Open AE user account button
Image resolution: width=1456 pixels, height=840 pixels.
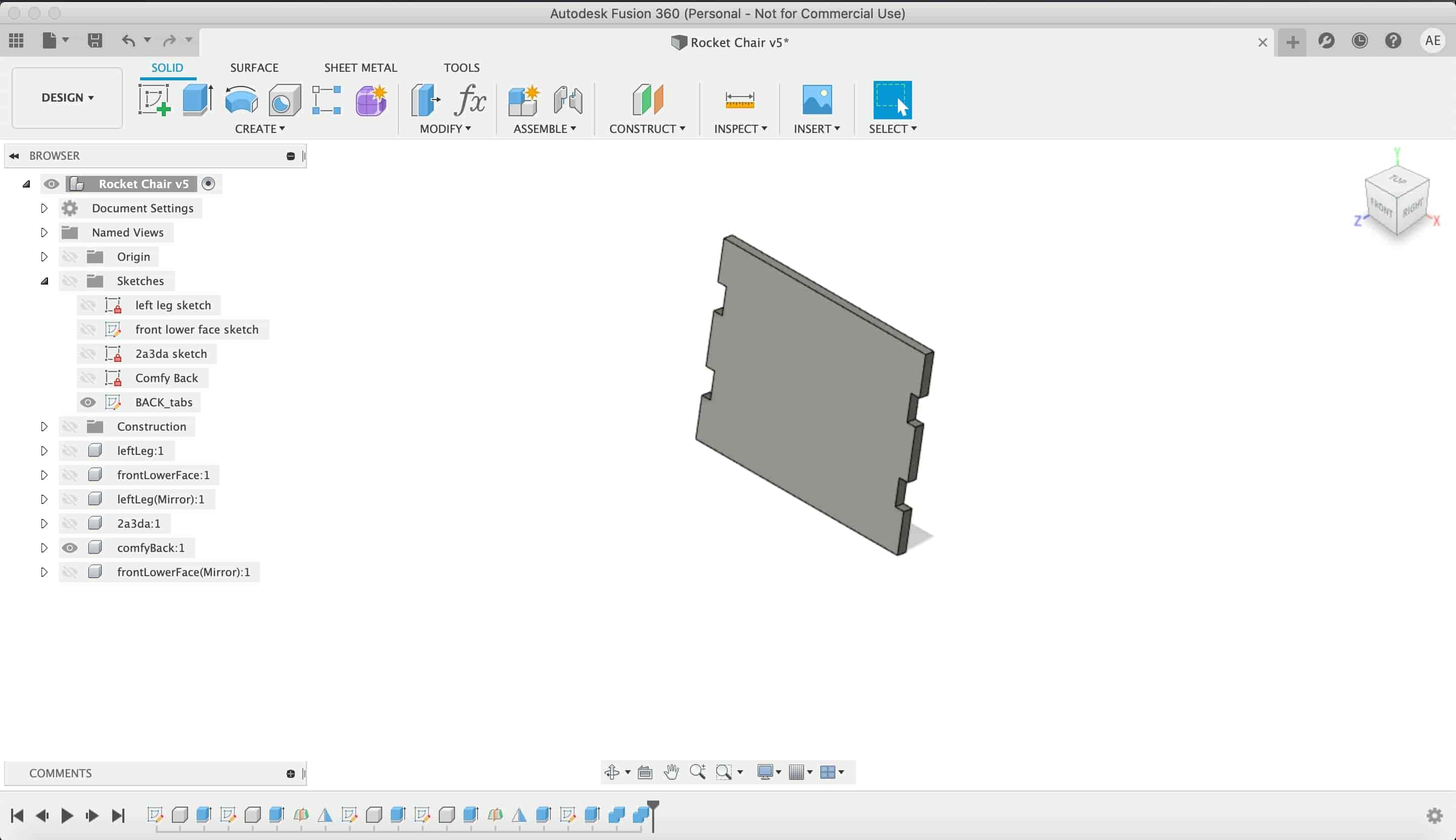1432,40
